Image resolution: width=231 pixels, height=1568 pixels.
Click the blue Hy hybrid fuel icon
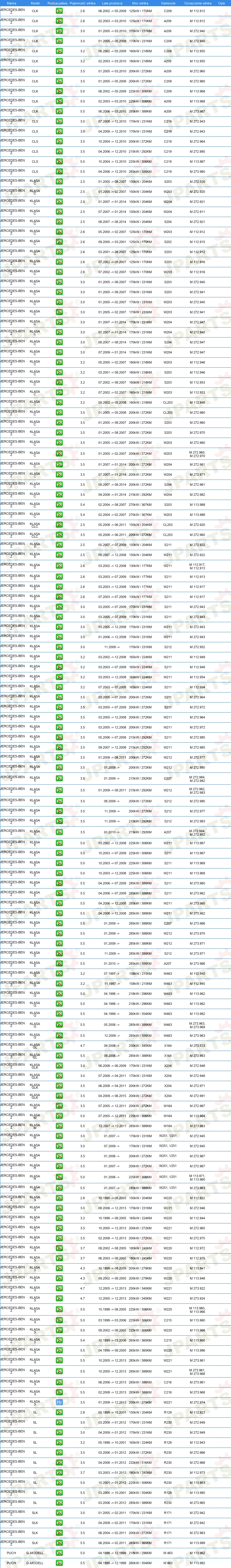(59, 1402)
